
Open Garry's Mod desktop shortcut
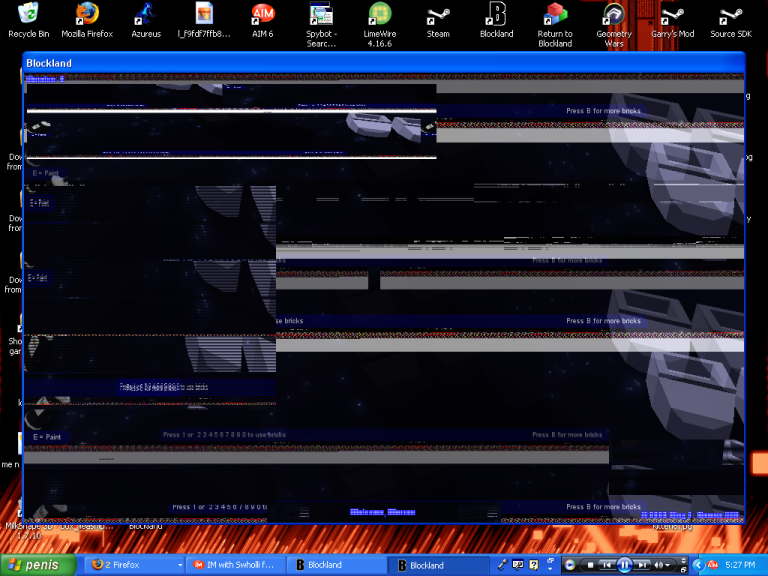tap(672, 21)
